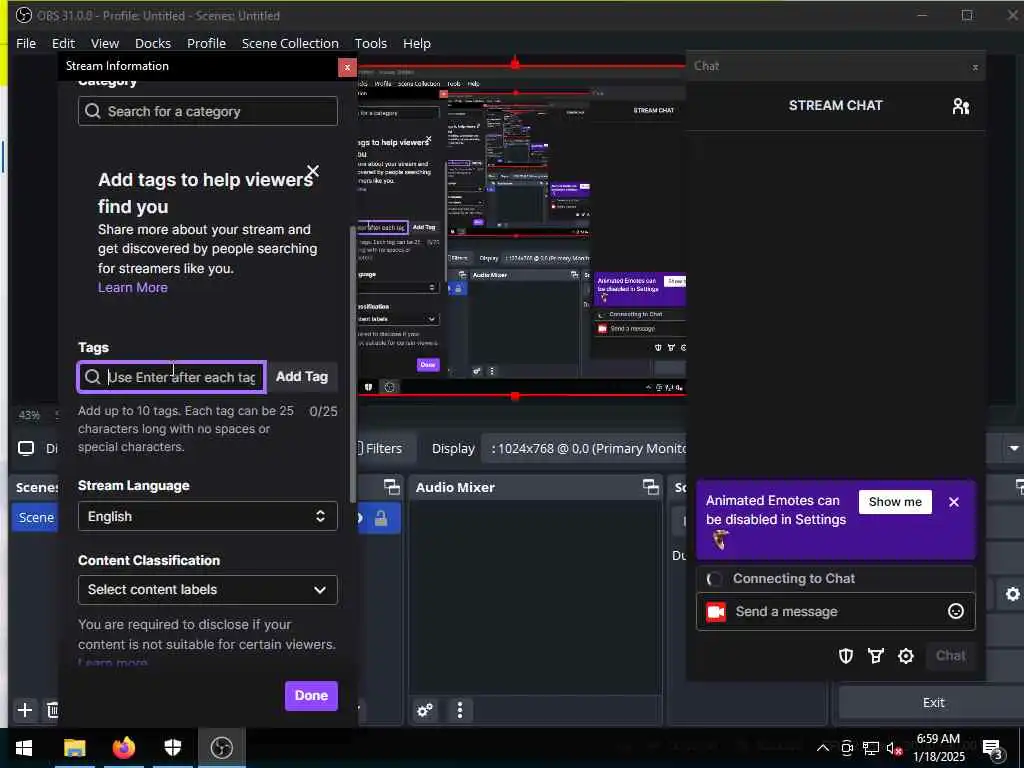The width and height of the screenshot is (1024, 768).
Task: Close the Chat dock
Action: 975,67
